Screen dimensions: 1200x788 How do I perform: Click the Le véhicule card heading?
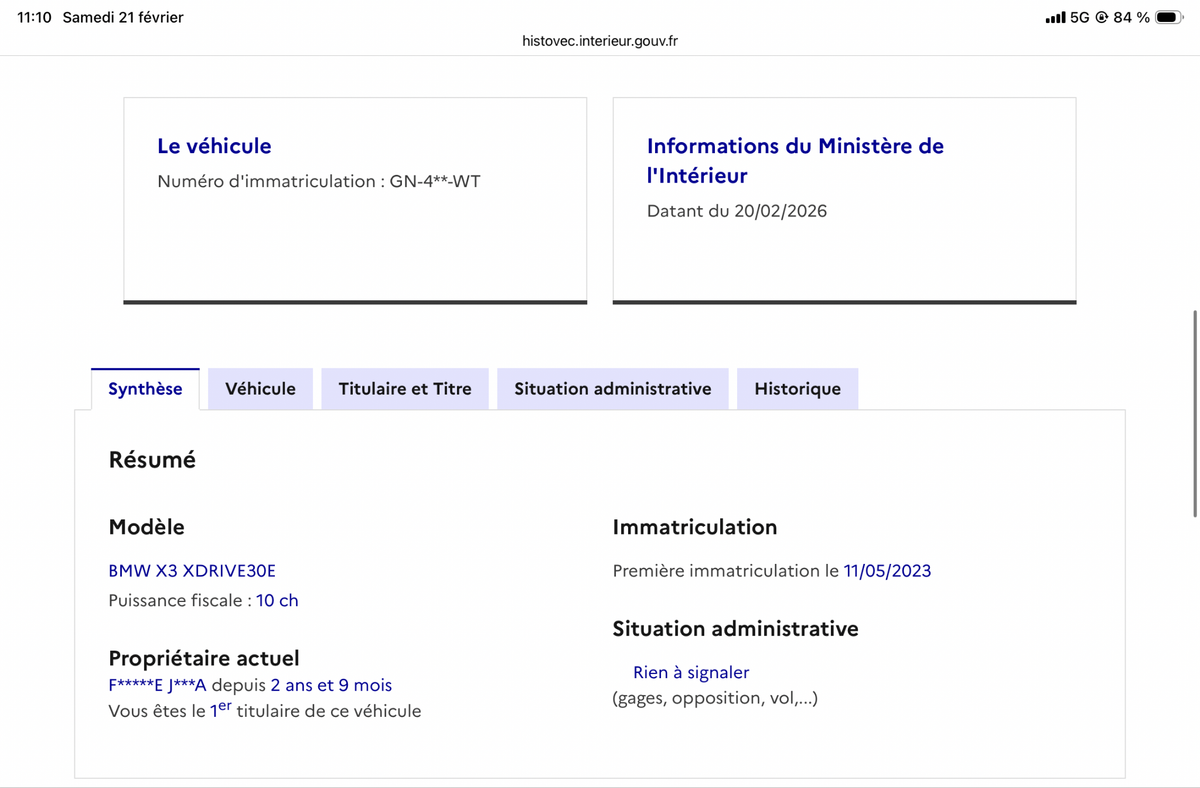pyautogui.click(x=214, y=146)
